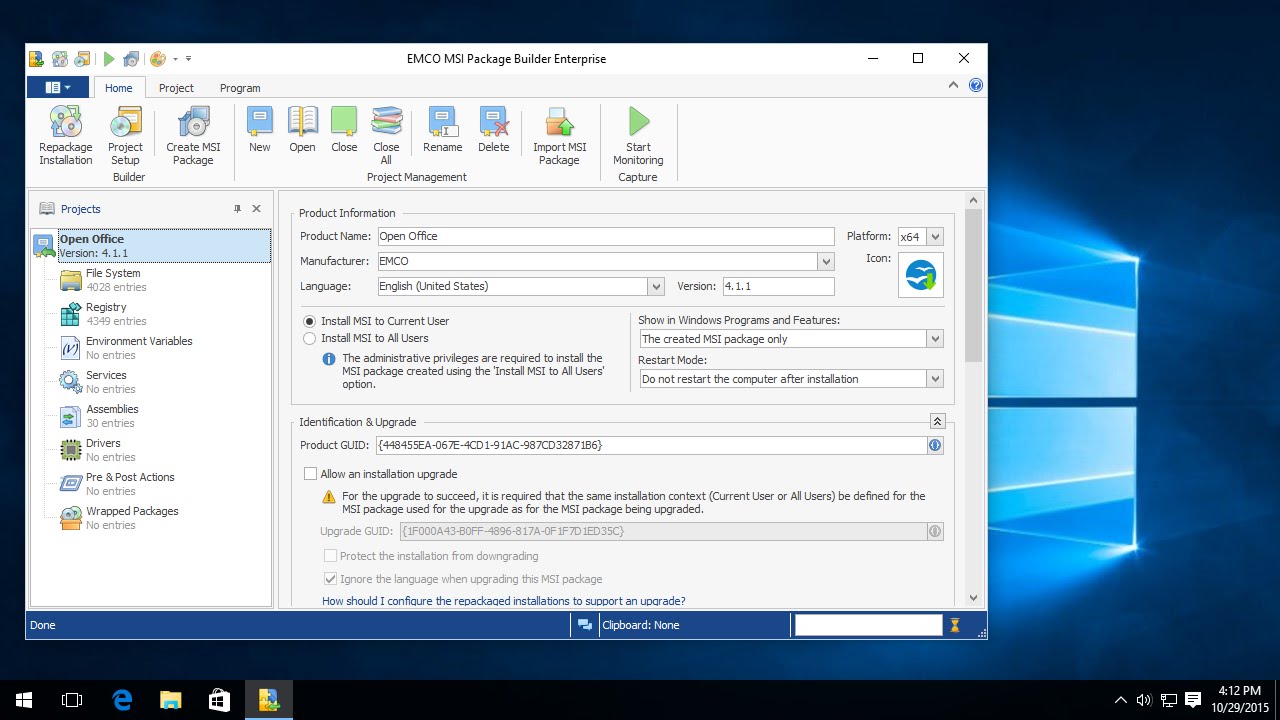This screenshot has width=1280, height=720.
Task: Collapse the ribbon with the chevron
Action: (x=953, y=86)
